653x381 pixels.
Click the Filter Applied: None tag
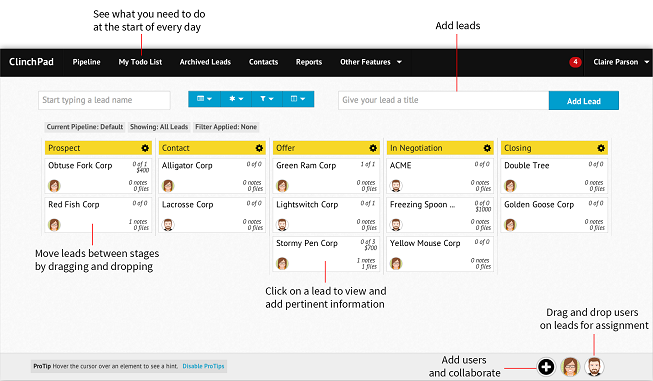point(226,127)
